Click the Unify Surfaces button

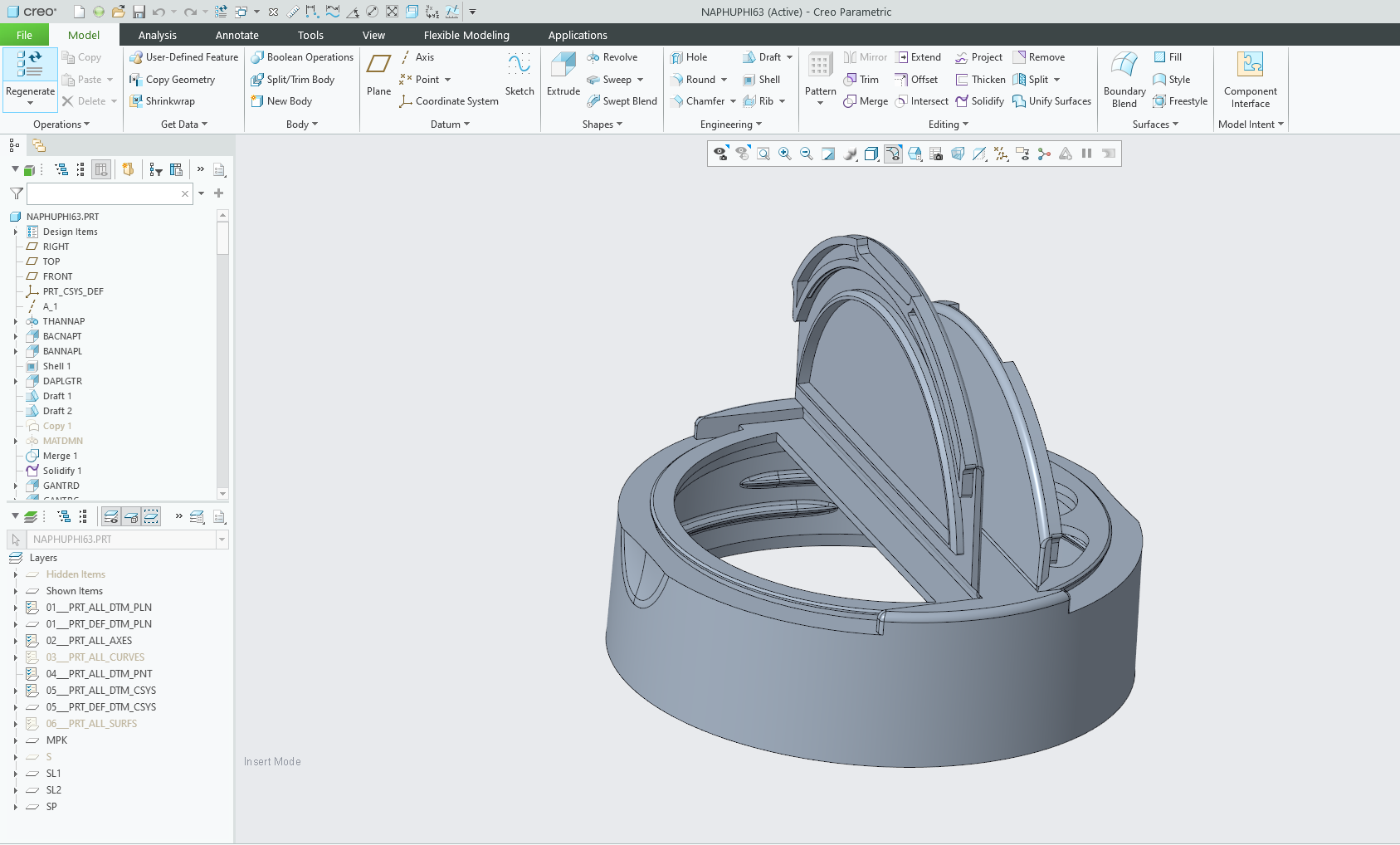1051,101
